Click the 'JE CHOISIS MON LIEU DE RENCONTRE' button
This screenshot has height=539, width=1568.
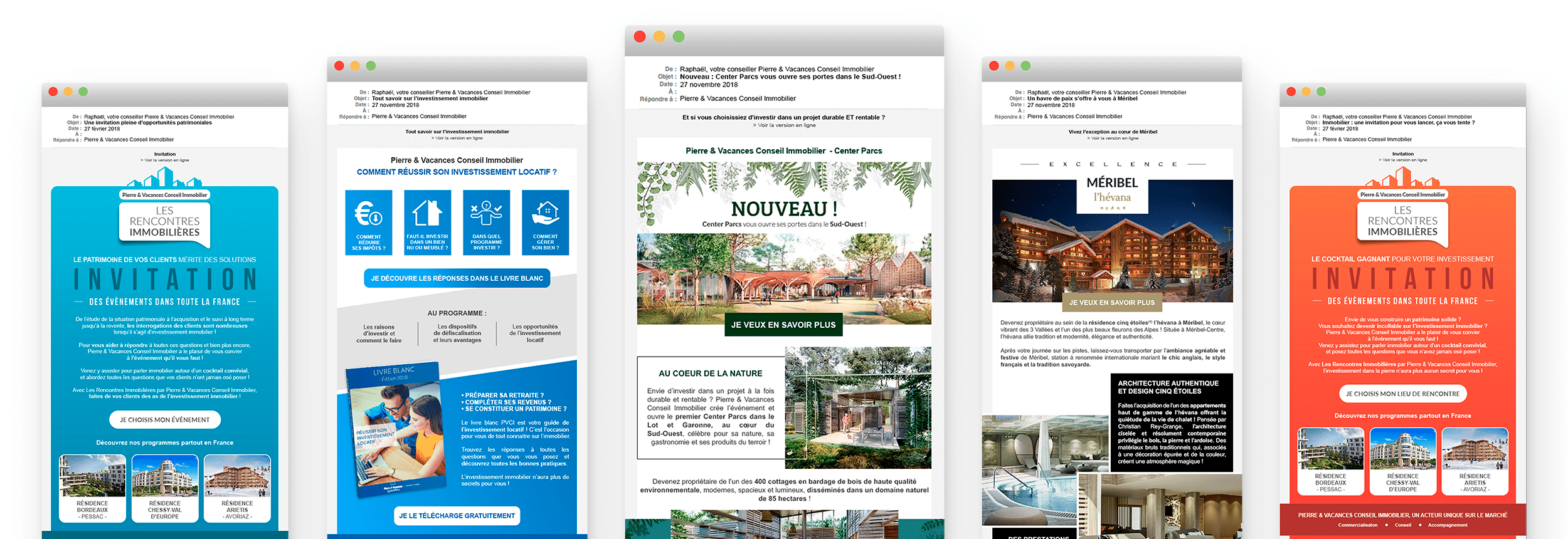pyautogui.click(x=1403, y=394)
